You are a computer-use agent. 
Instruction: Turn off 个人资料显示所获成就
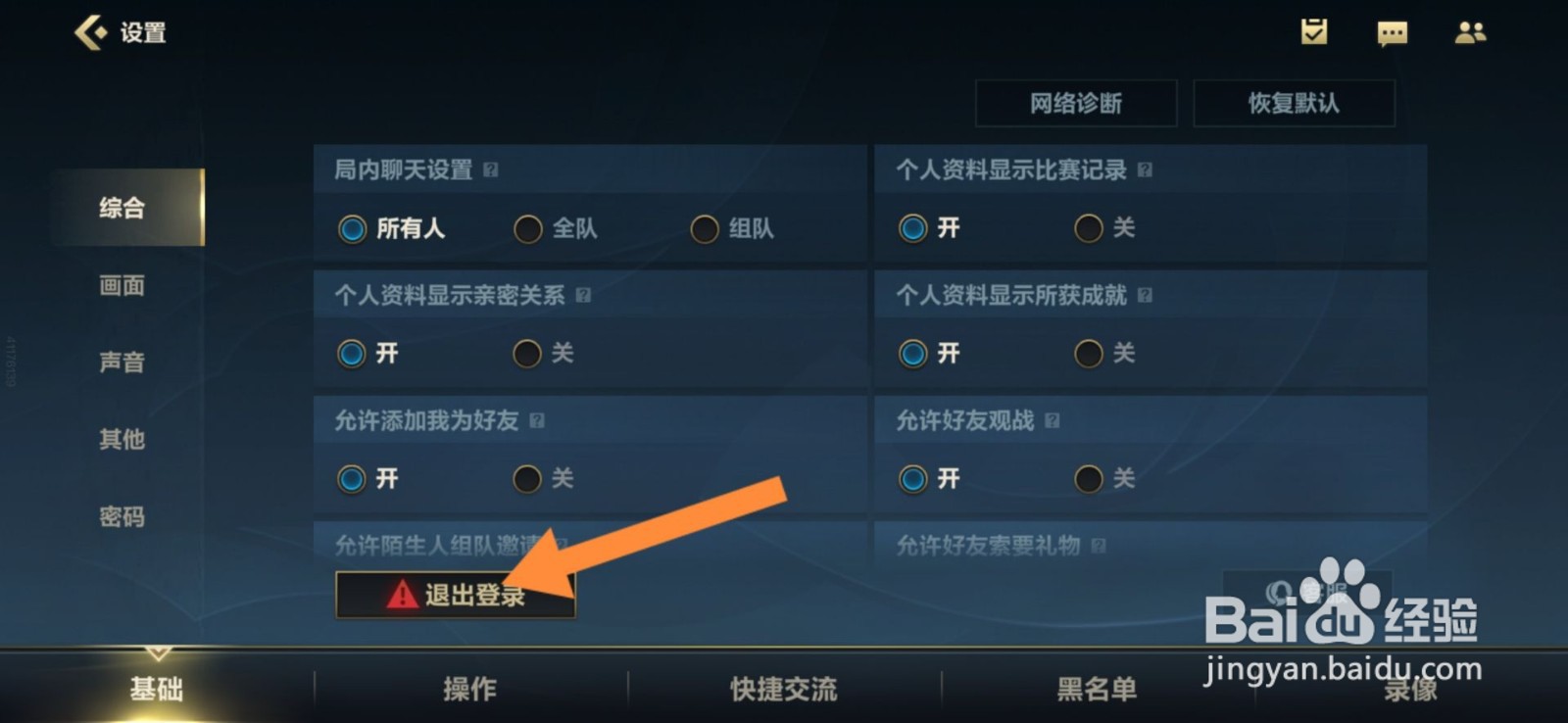1104,353
